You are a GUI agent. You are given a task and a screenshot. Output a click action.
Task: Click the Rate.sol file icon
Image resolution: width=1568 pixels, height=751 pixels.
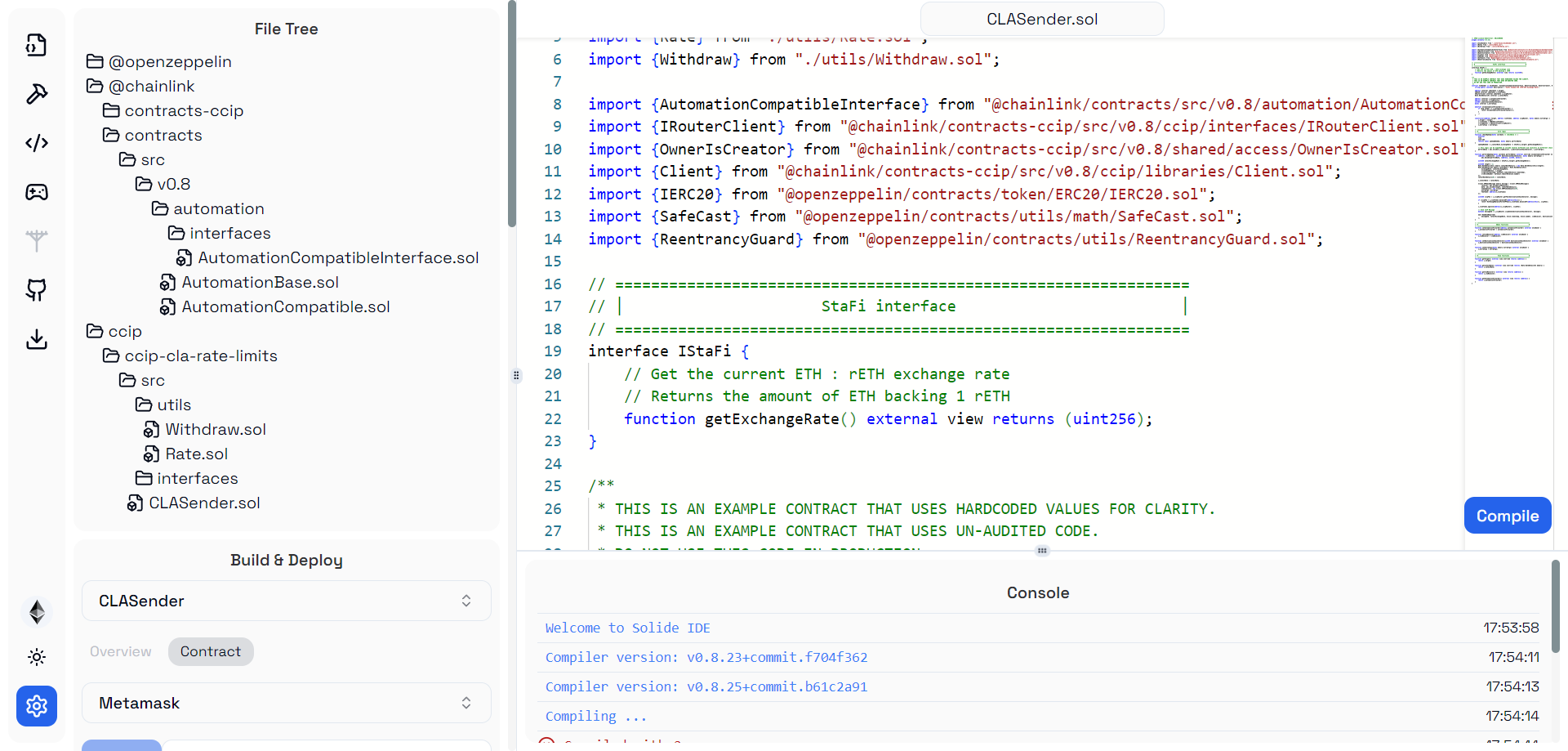tap(152, 454)
